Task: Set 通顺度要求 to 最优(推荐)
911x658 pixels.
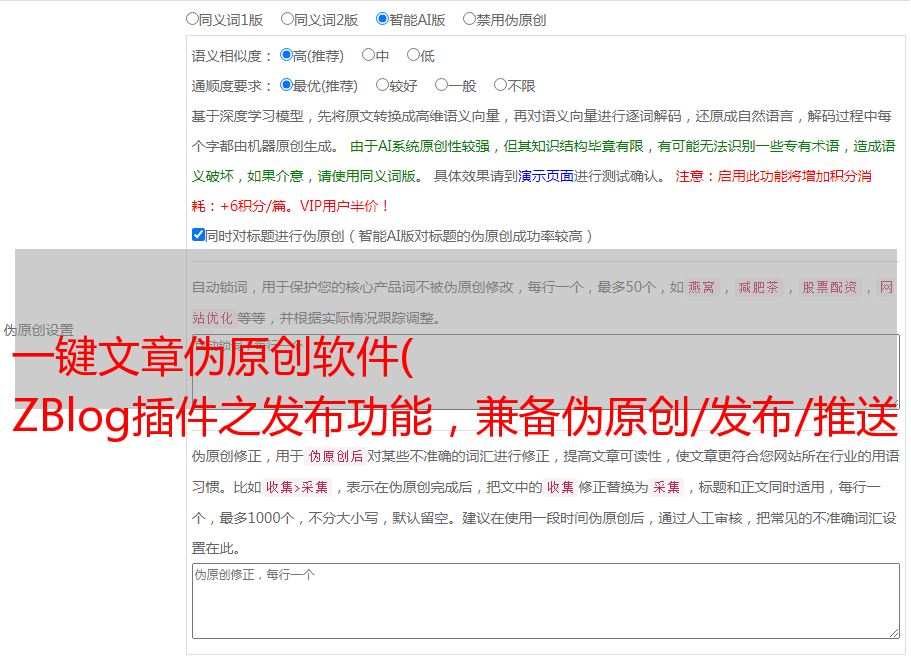Action: (286, 85)
